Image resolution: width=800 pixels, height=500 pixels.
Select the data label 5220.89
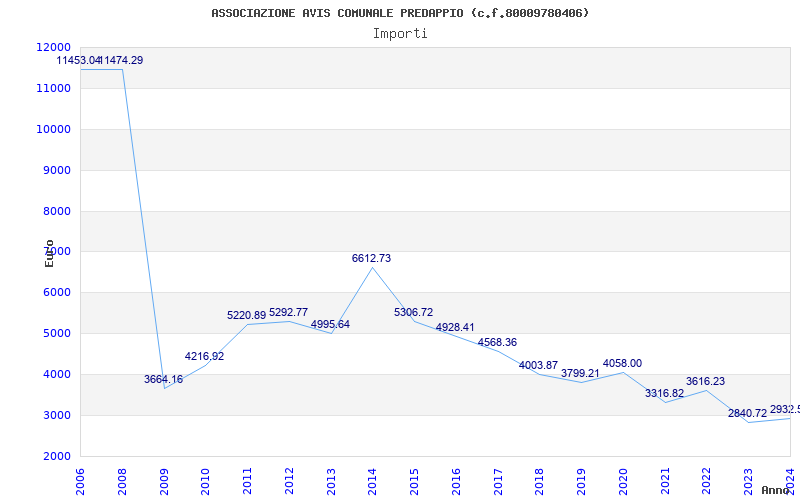pyautogui.click(x=246, y=315)
